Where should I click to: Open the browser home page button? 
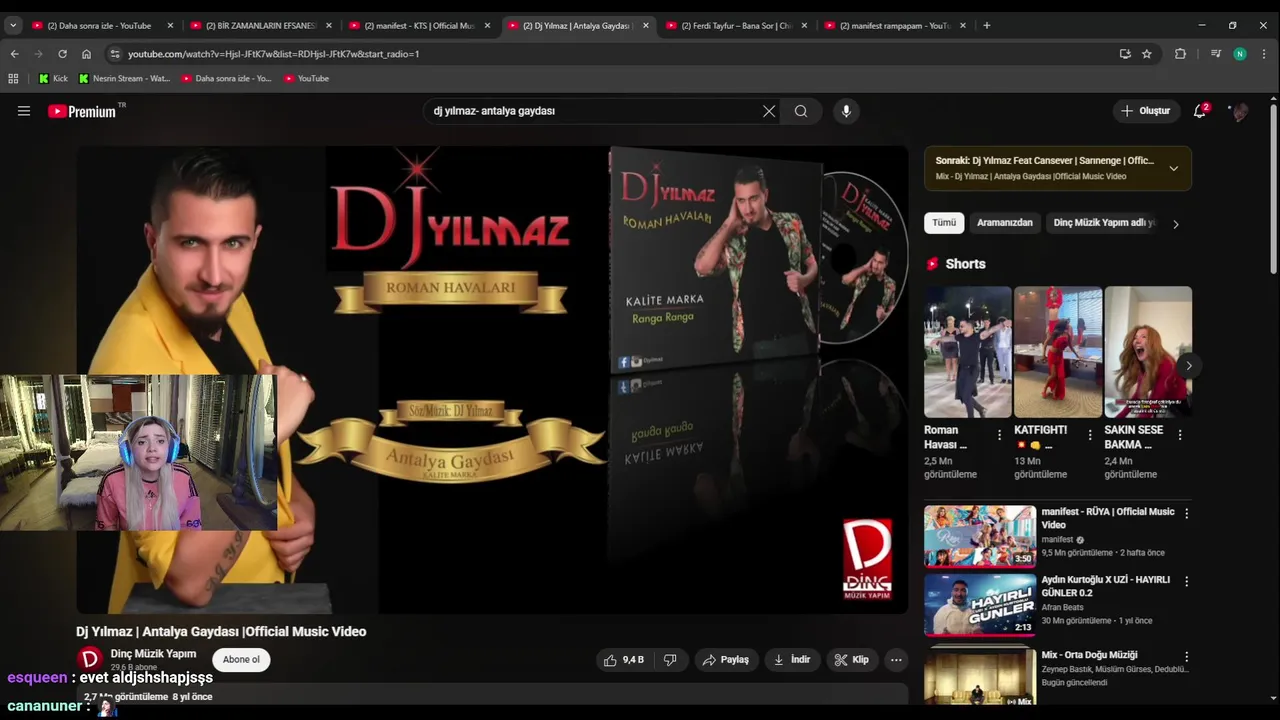86,54
